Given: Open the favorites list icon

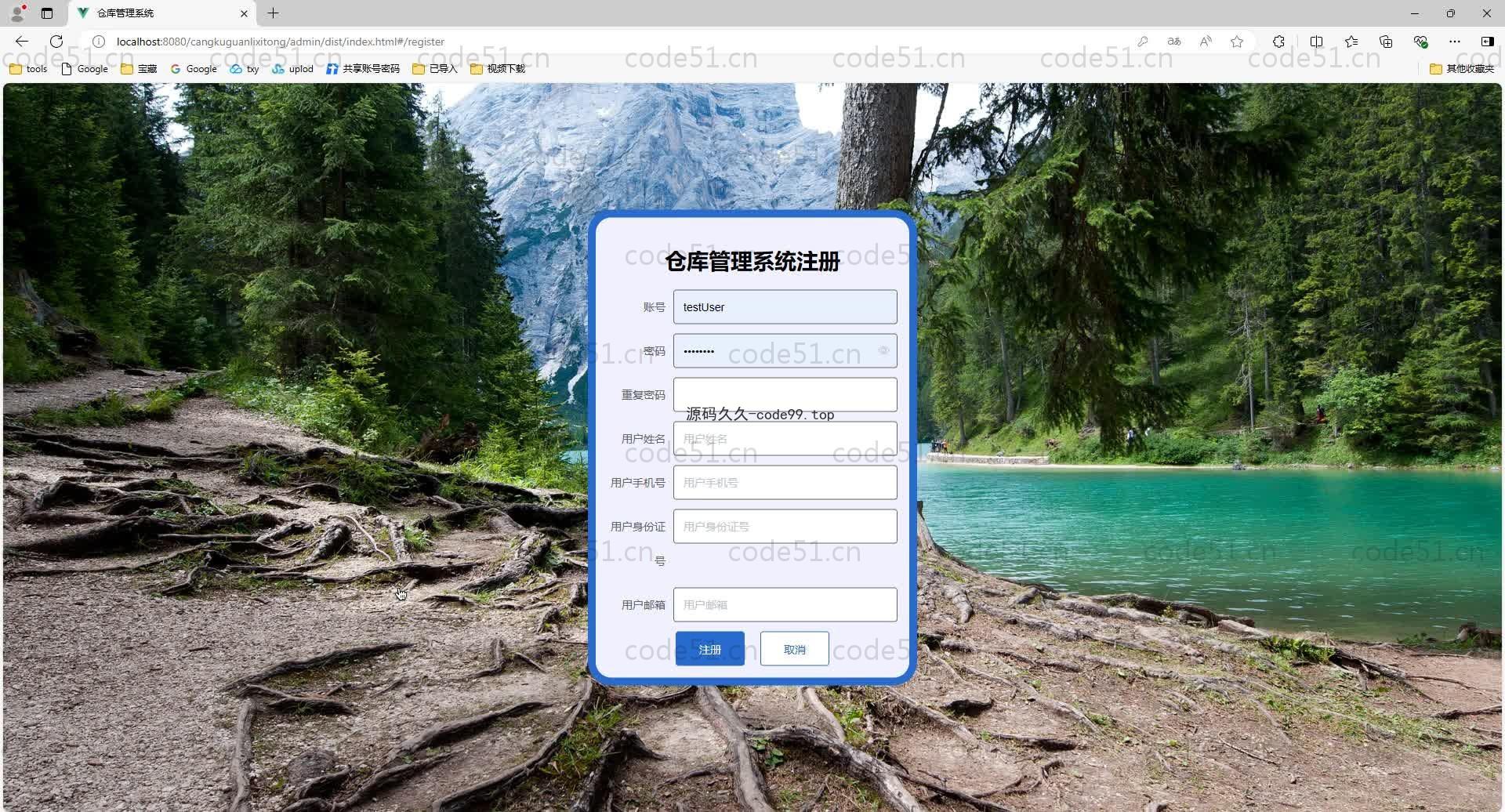Looking at the screenshot, I should click(x=1351, y=42).
